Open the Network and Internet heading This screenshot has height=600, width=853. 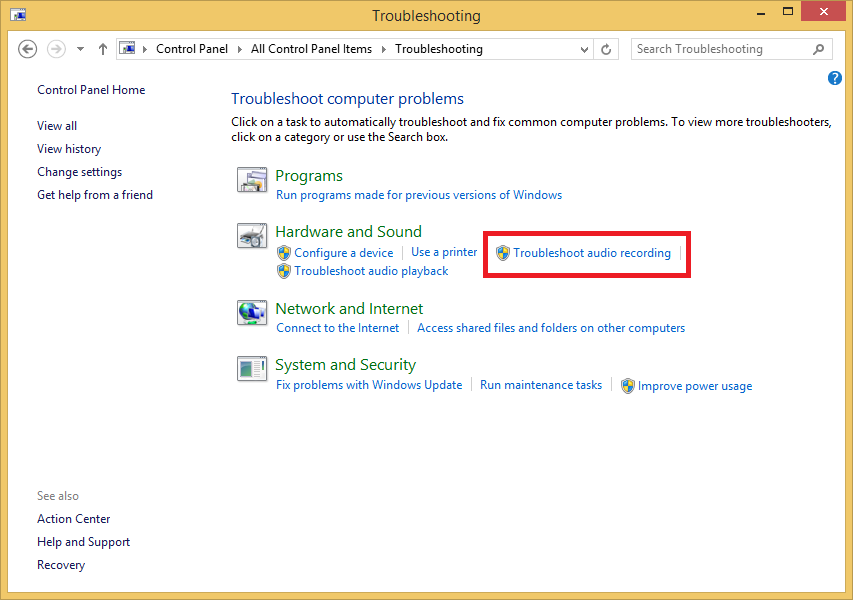point(349,309)
